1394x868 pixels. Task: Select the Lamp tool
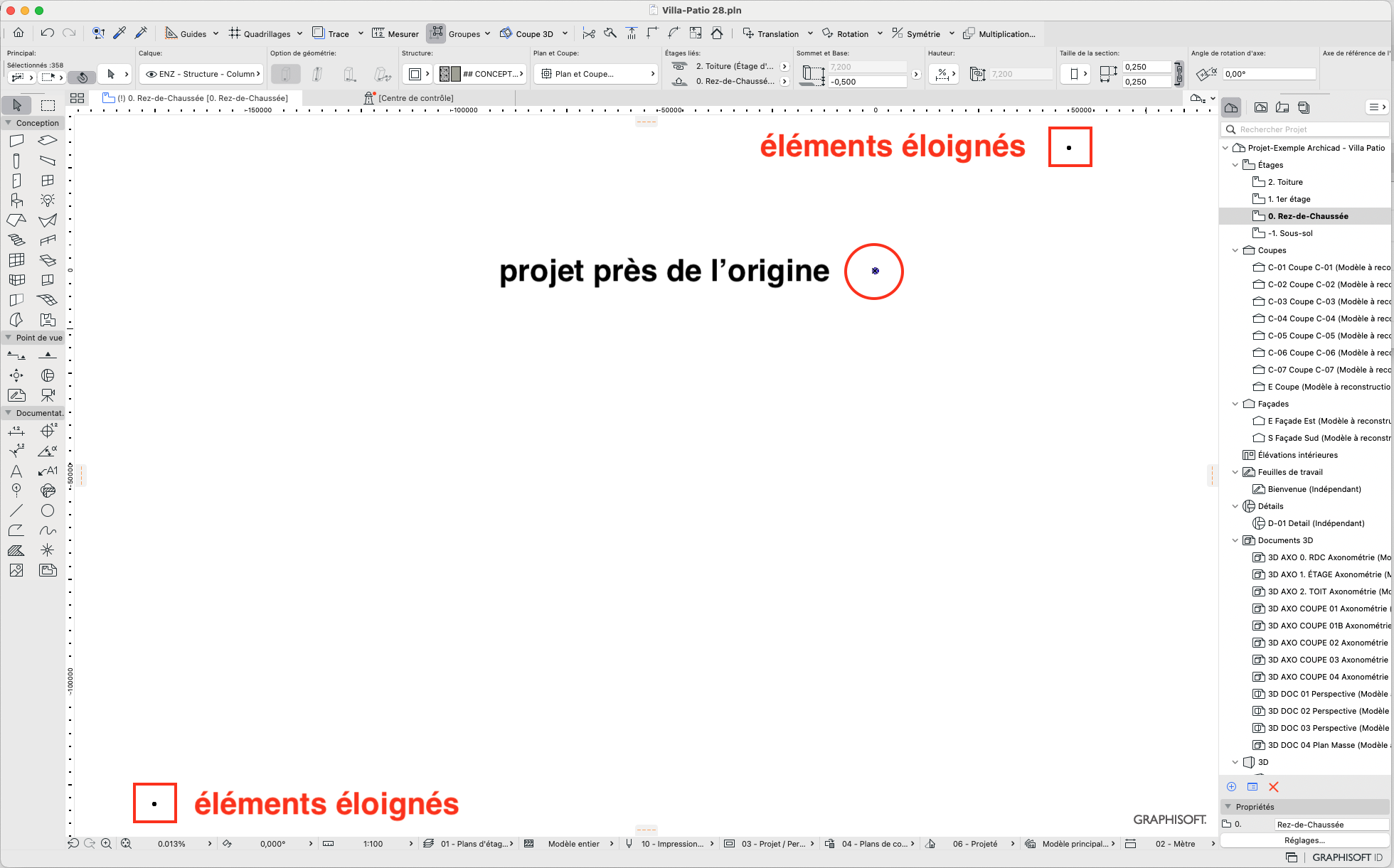[48, 200]
